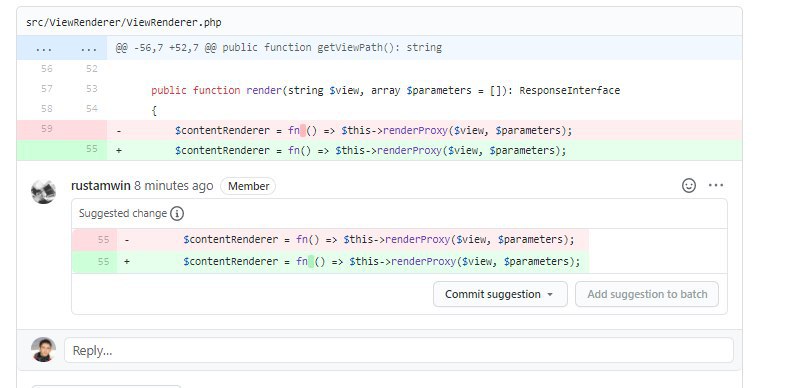This screenshot has height=388, width=795.
Task: Select the Member badge
Action: [x=248, y=186]
